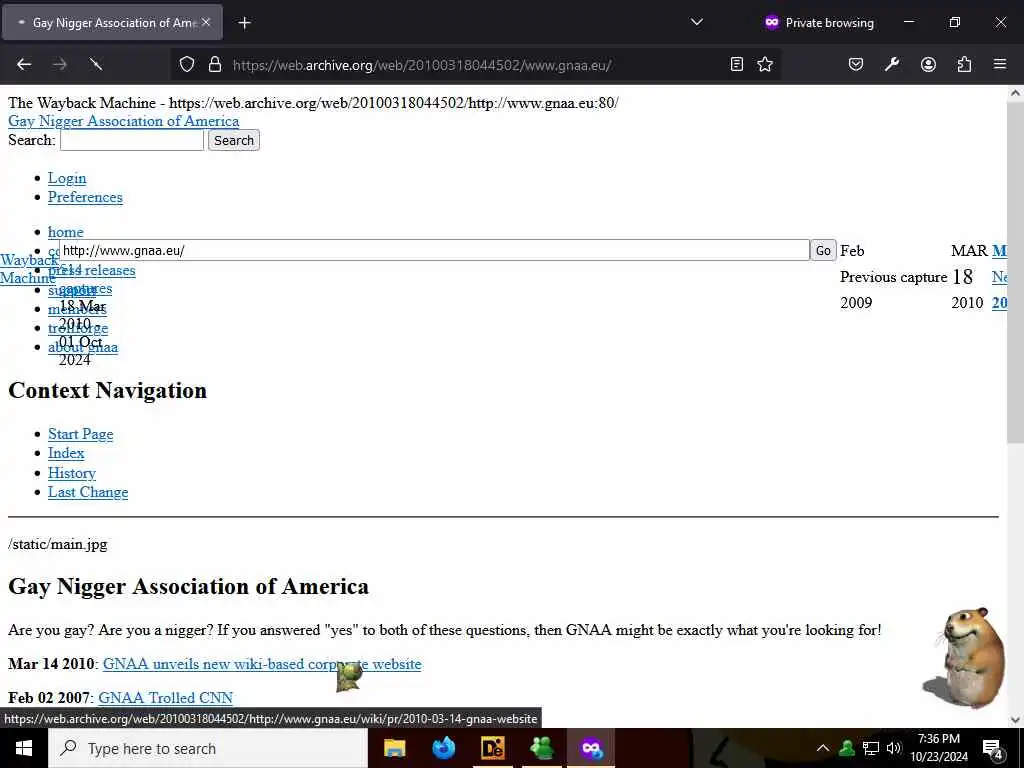Open File Explorer from taskbar
This screenshot has height=768, width=1024.
(x=394, y=748)
